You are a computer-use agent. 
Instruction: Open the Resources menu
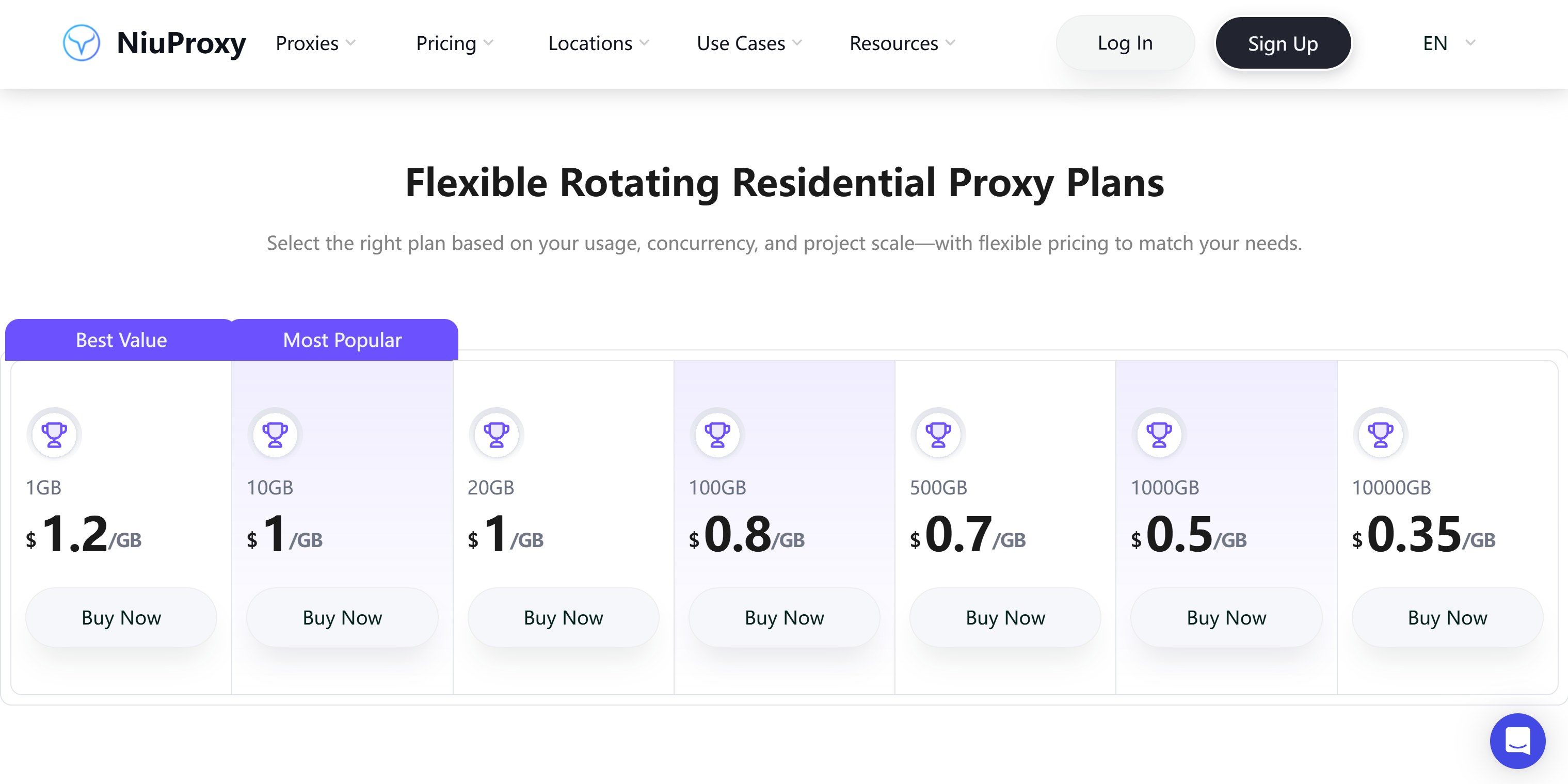903,43
